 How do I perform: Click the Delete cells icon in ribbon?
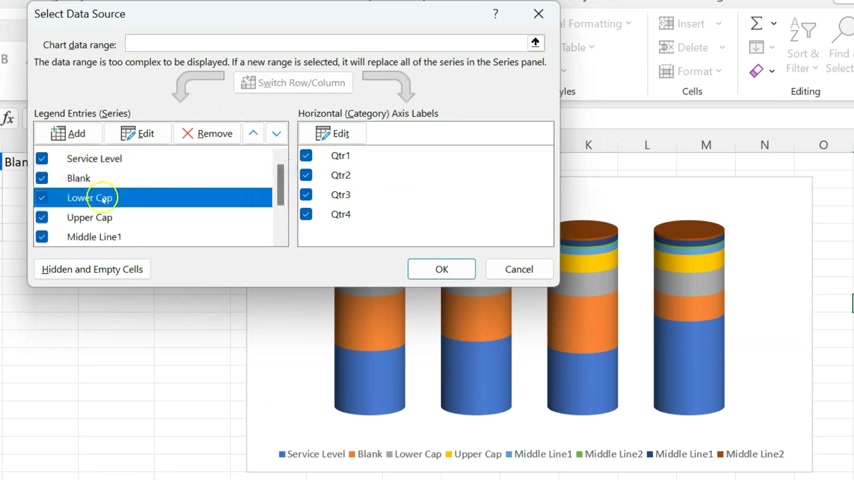point(666,47)
